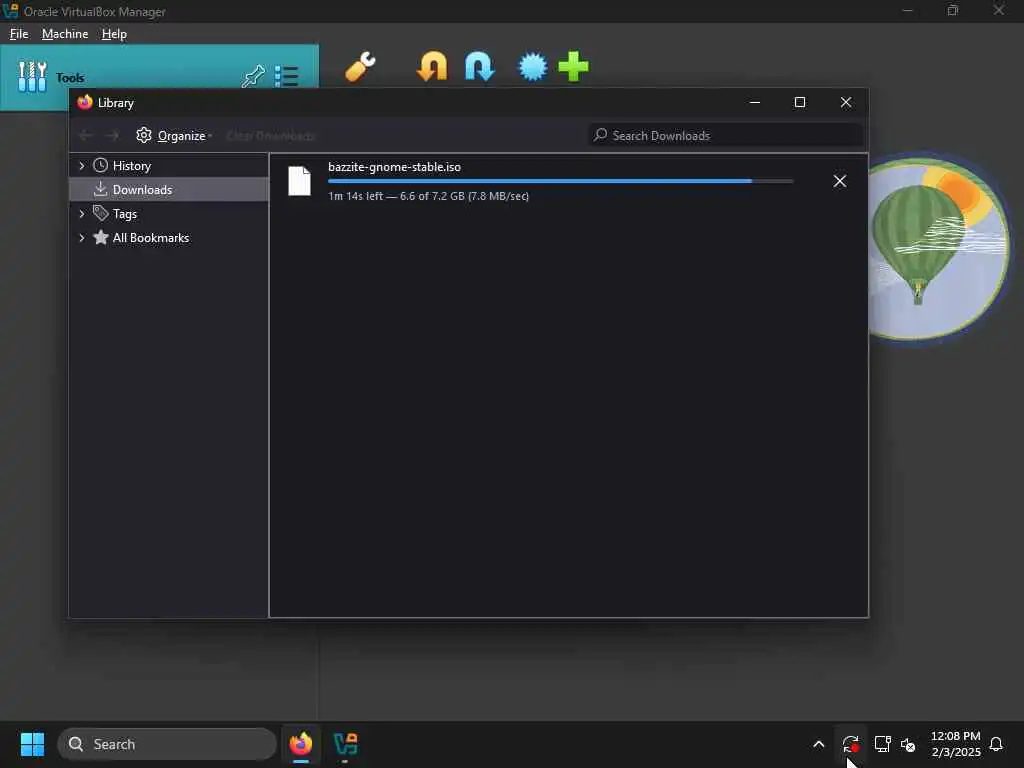Viewport: 1024px width, 768px height.
Task: Click the VirtualBox logo in the title bar
Action: pyautogui.click(x=10, y=10)
